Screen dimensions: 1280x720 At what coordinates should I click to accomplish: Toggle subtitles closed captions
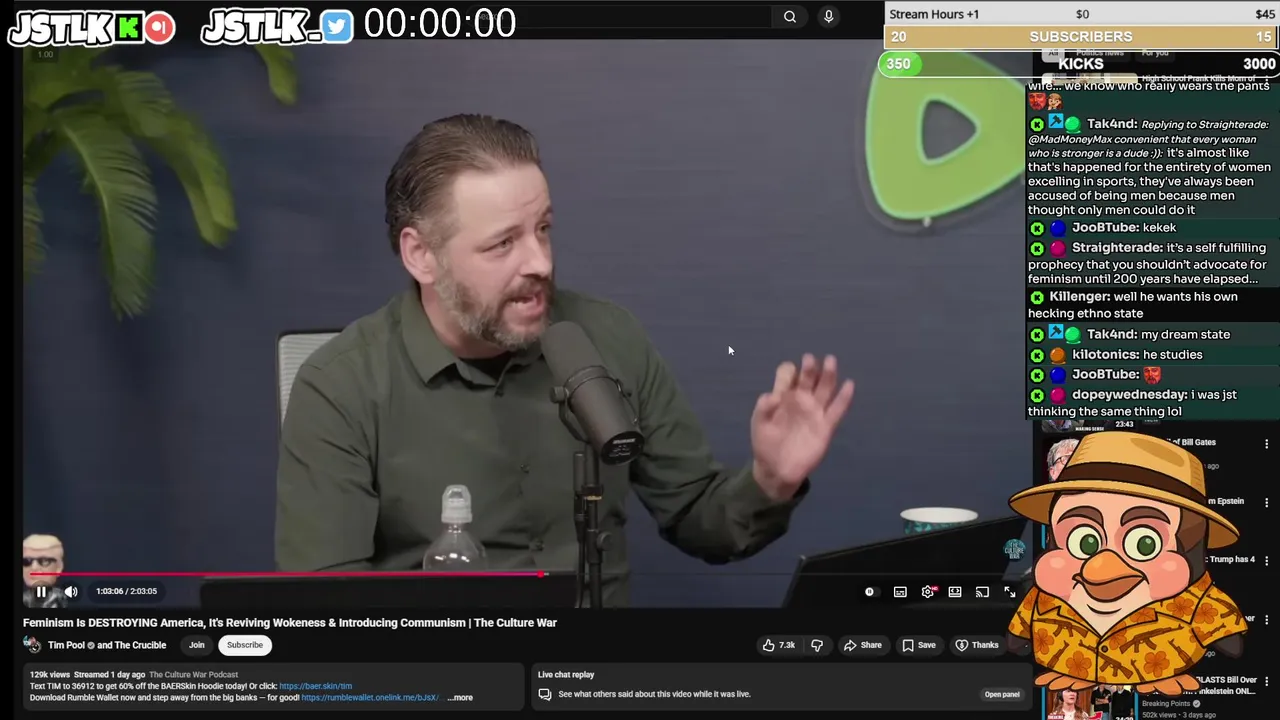[900, 592]
